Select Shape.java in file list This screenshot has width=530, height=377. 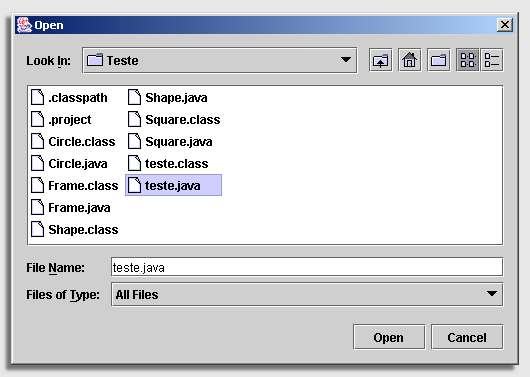point(168,97)
